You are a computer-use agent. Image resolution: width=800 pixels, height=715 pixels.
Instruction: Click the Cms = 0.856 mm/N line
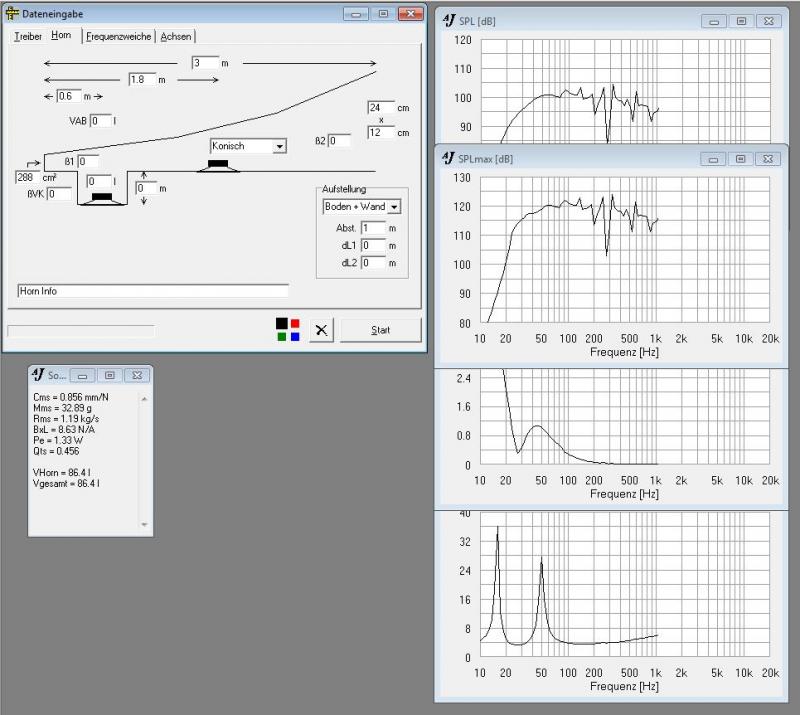coord(71,397)
